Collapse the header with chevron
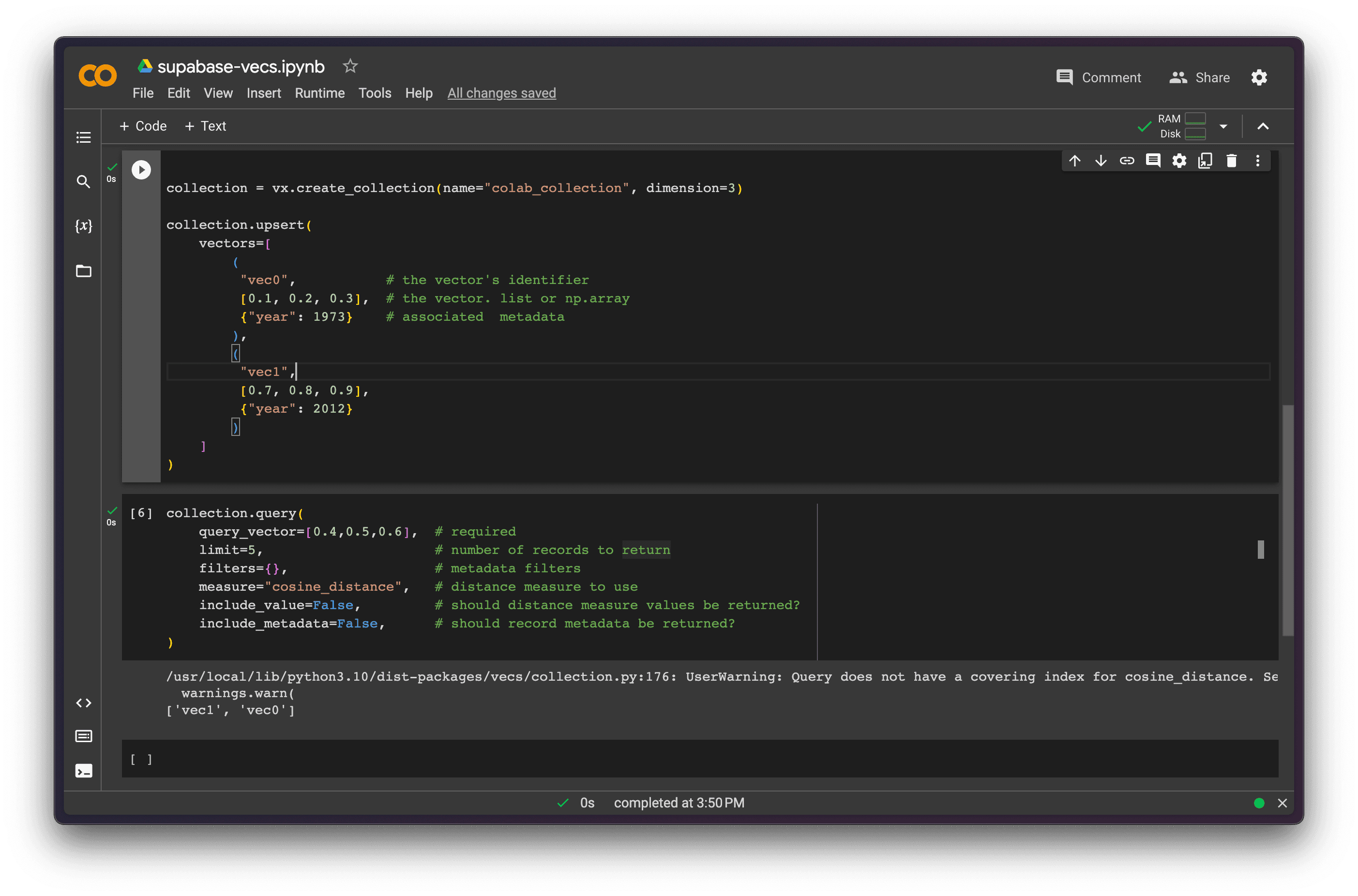Viewport: 1358px width, 896px height. (x=1263, y=126)
